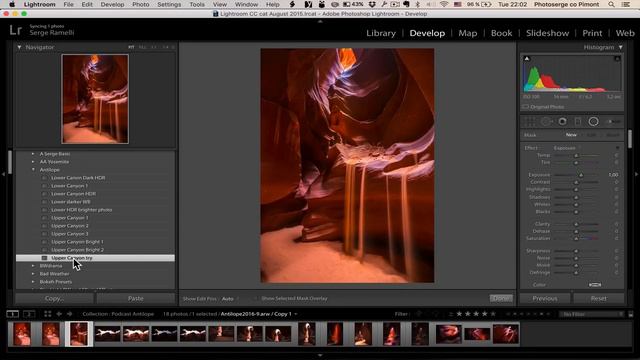This screenshot has width=640, height=360.
Task: Click the Clarity slider handle
Action: tap(576, 224)
